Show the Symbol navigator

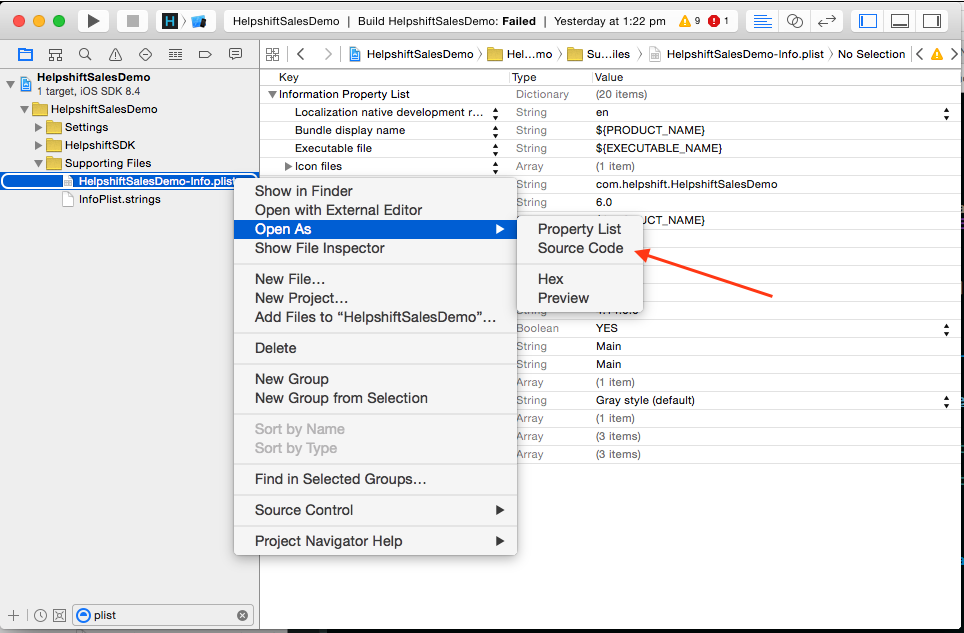coord(55,54)
